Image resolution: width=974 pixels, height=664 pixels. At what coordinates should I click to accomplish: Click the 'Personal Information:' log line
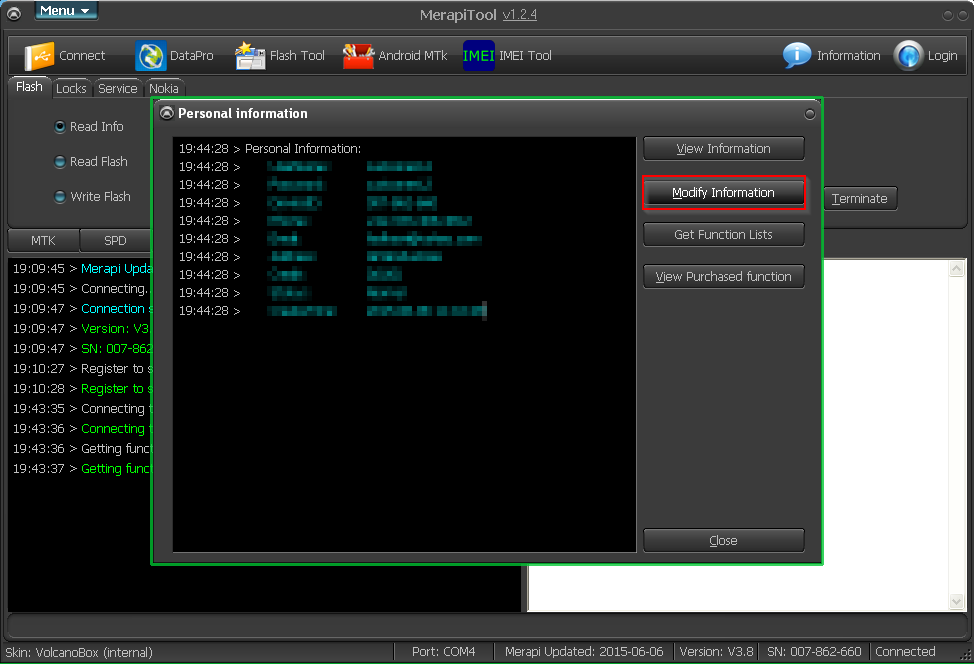pyautogui.click(x=270, y=149)
